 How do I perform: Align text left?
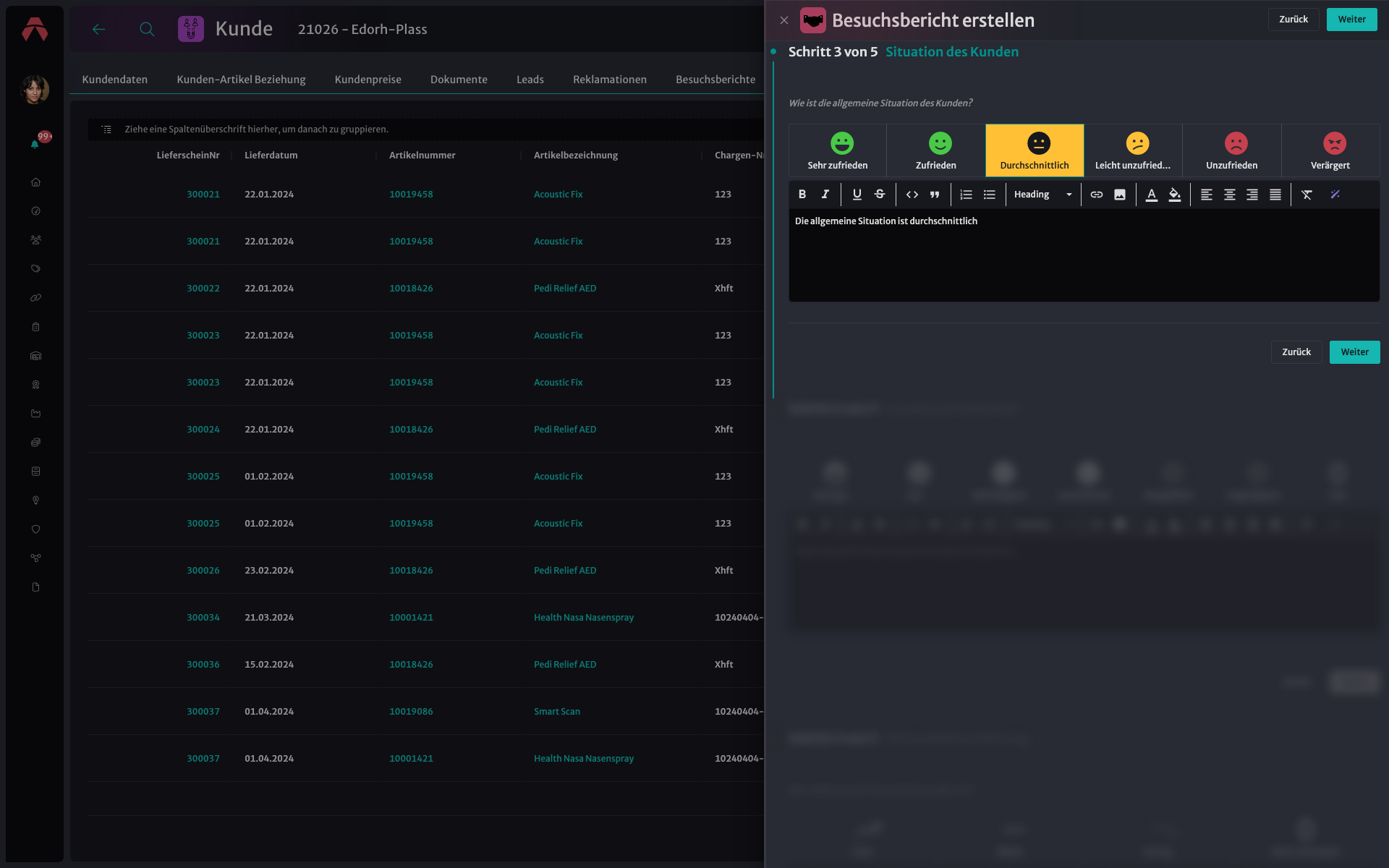tap(1207, 195)
